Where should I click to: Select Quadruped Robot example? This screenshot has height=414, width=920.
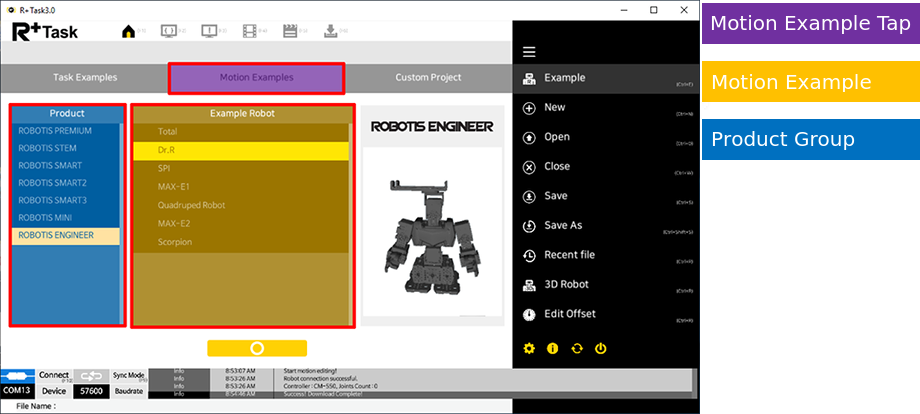coord(241,206)
